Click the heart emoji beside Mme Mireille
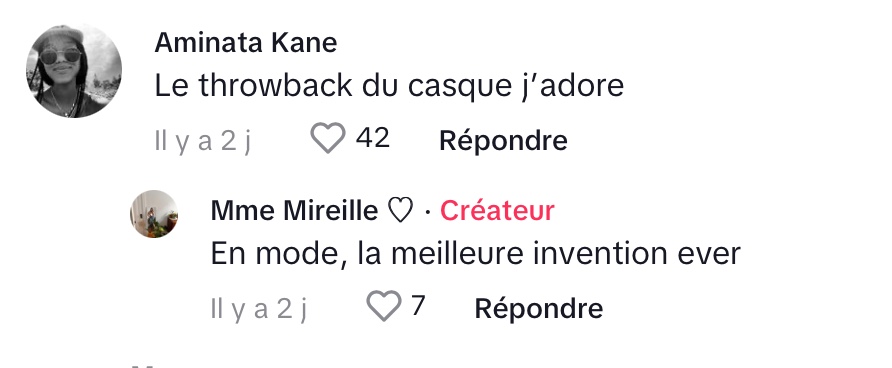 click(x=400, y=211)
